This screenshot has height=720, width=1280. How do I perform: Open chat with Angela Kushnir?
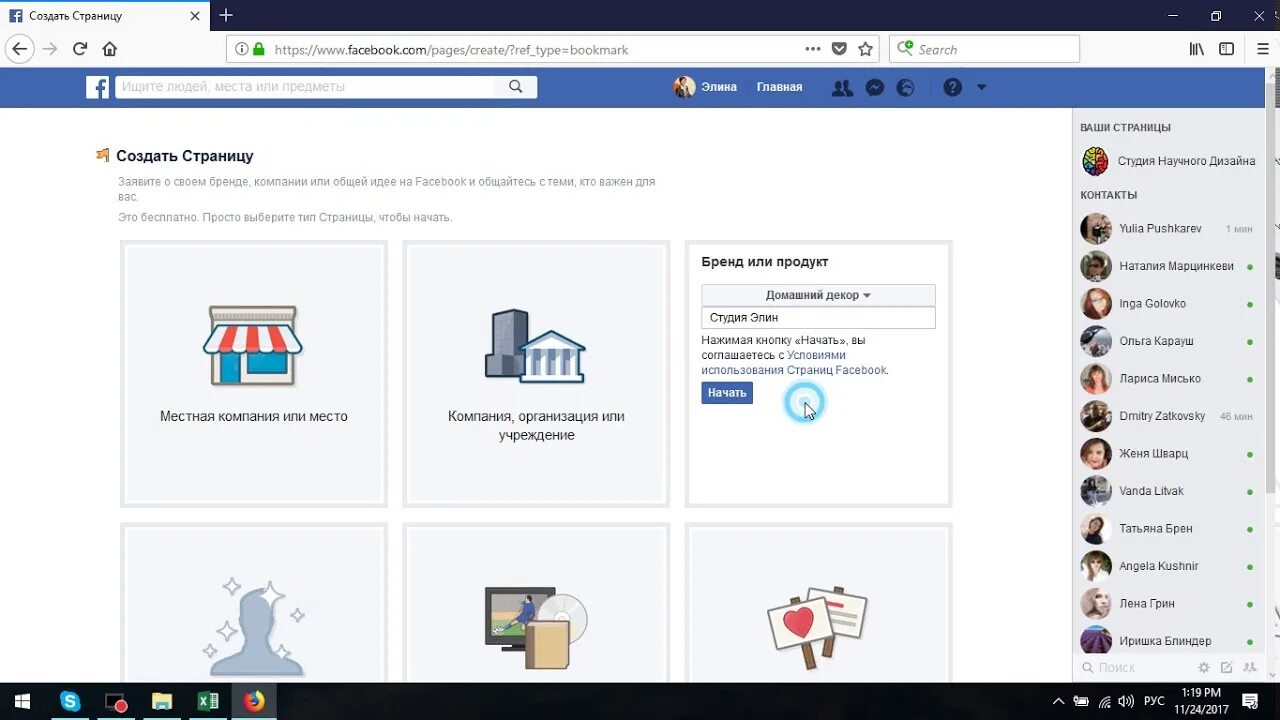1168,566
